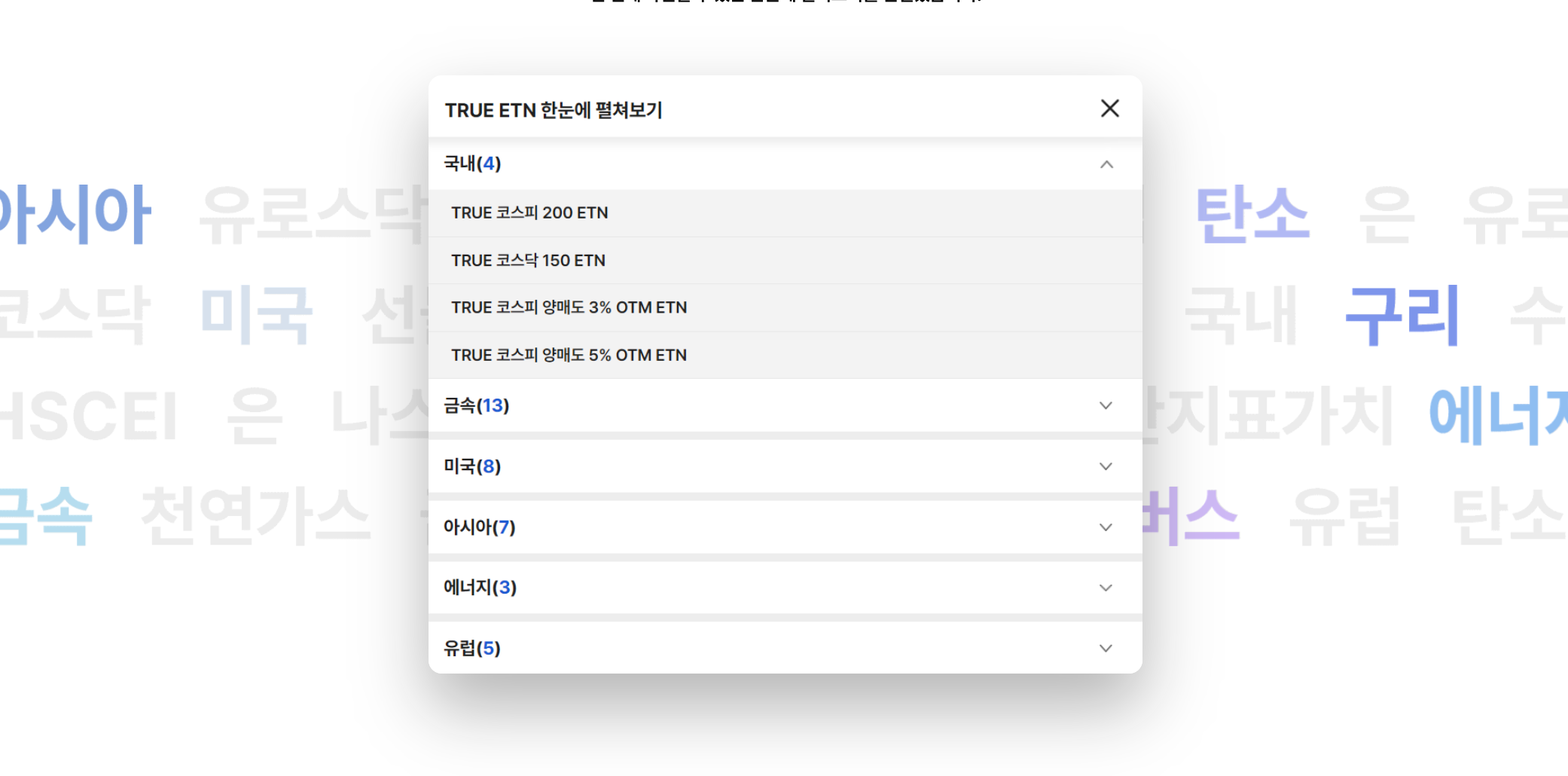Viewport: 1568px width, 776px height.
Task: Close the TRUE ETN overview dialog
Action: click(x=1109, y=108)
